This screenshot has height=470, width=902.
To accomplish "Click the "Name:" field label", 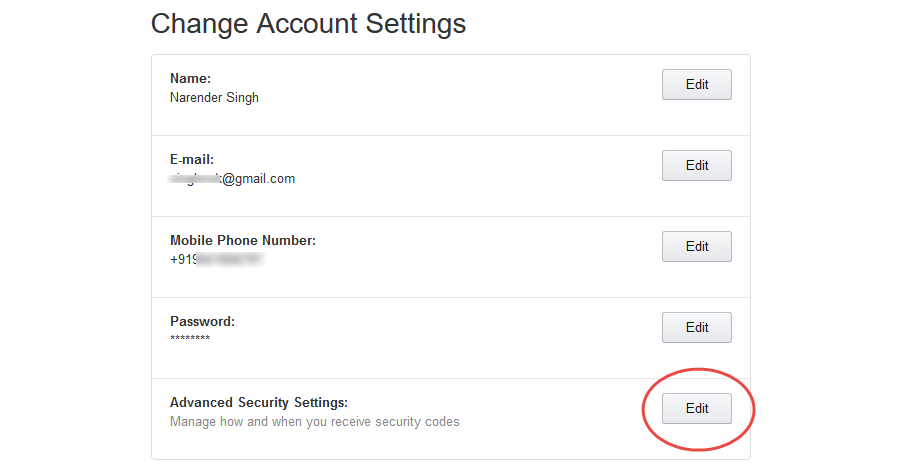I will click(189, 78).
